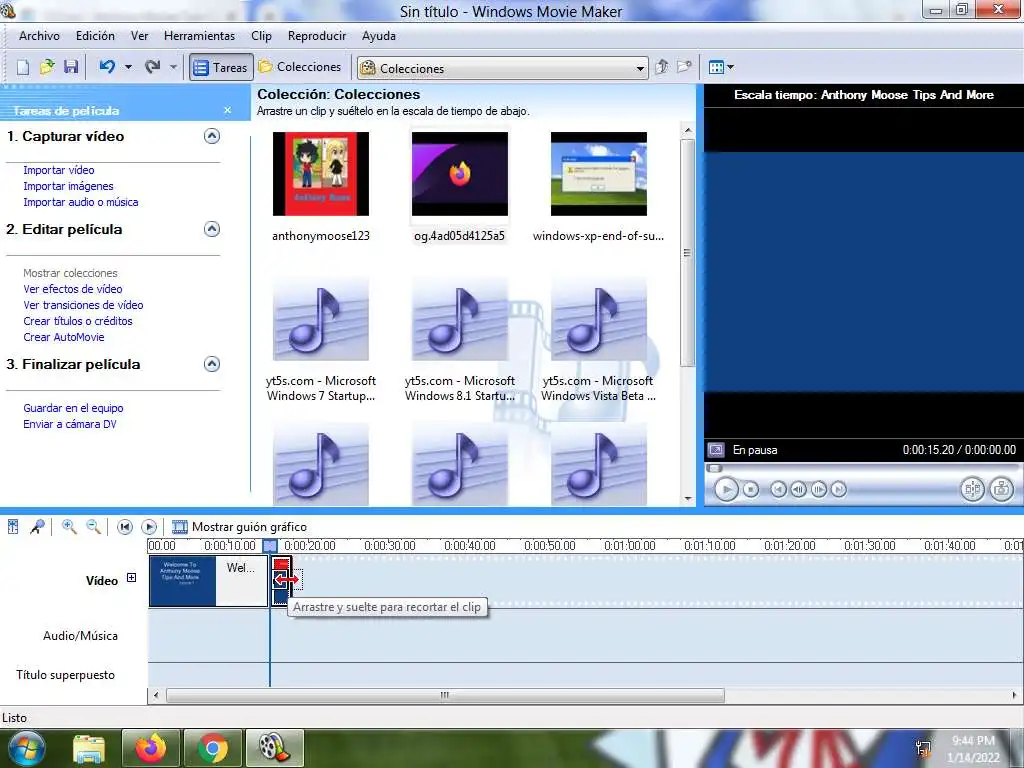This screenshot has height=768, width=1024.
Task: Click the Play Timeline icon
Action: tap(149, 526)
